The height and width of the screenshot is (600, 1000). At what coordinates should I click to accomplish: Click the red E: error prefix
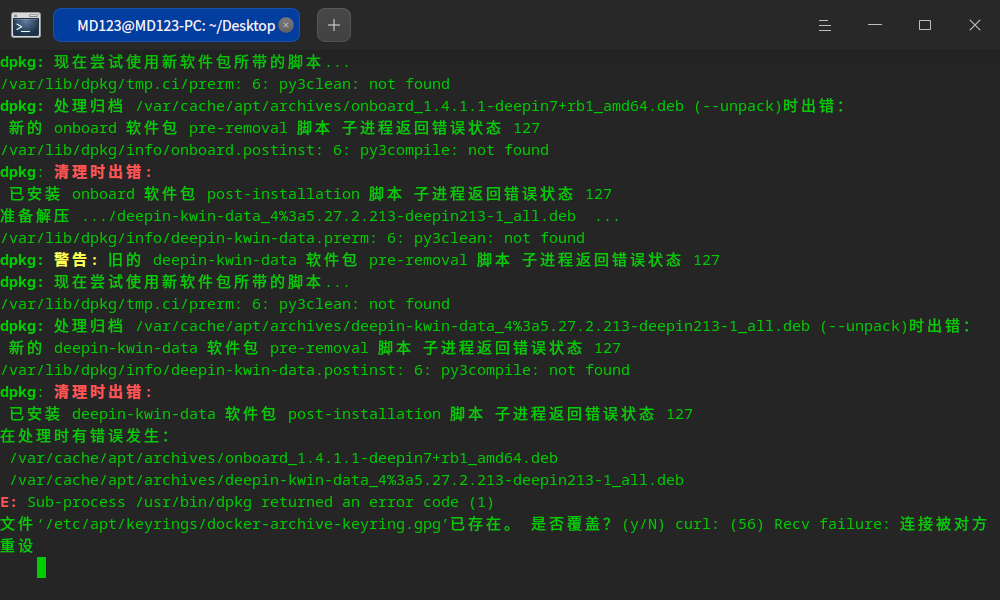[9, 502]
